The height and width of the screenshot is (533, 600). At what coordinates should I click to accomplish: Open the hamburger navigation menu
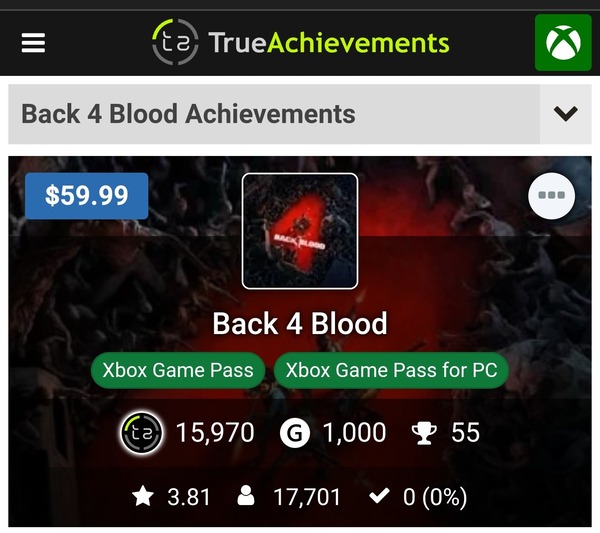[x=33, y=43]
